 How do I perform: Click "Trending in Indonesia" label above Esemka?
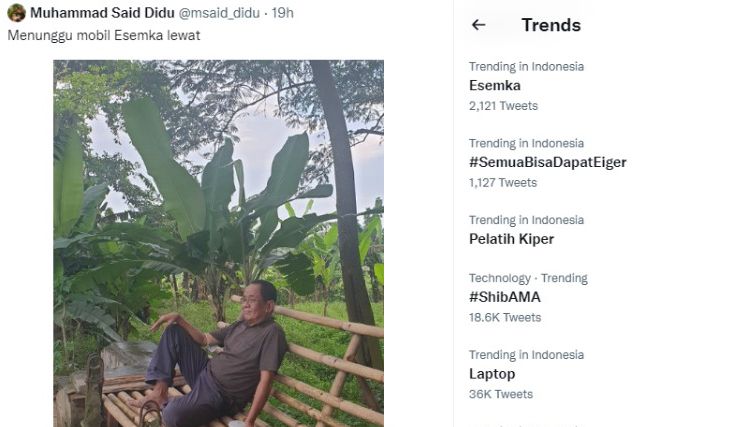pyautogui.click(x=526, y=66)
